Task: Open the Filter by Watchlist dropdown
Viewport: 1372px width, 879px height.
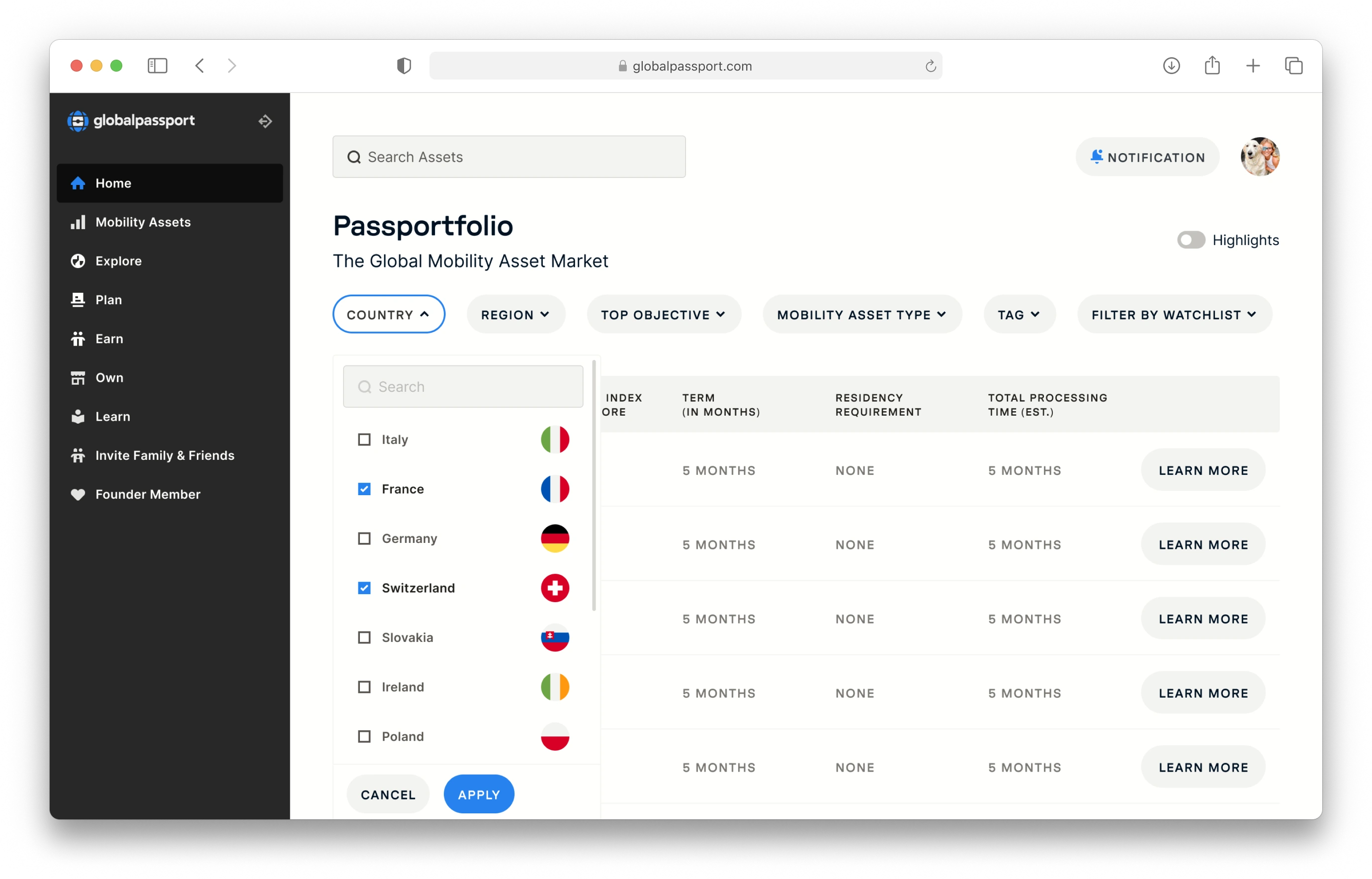Action: pos(1174,315)
